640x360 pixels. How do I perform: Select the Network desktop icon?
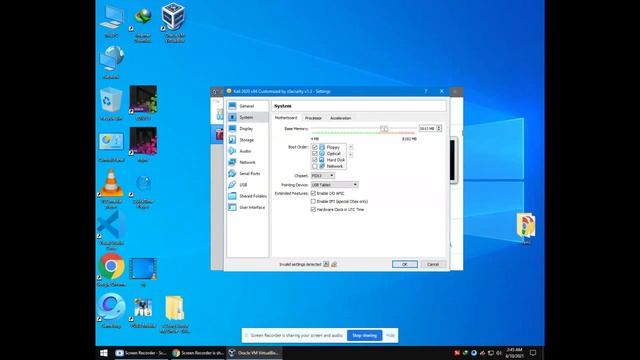[111, 62]
